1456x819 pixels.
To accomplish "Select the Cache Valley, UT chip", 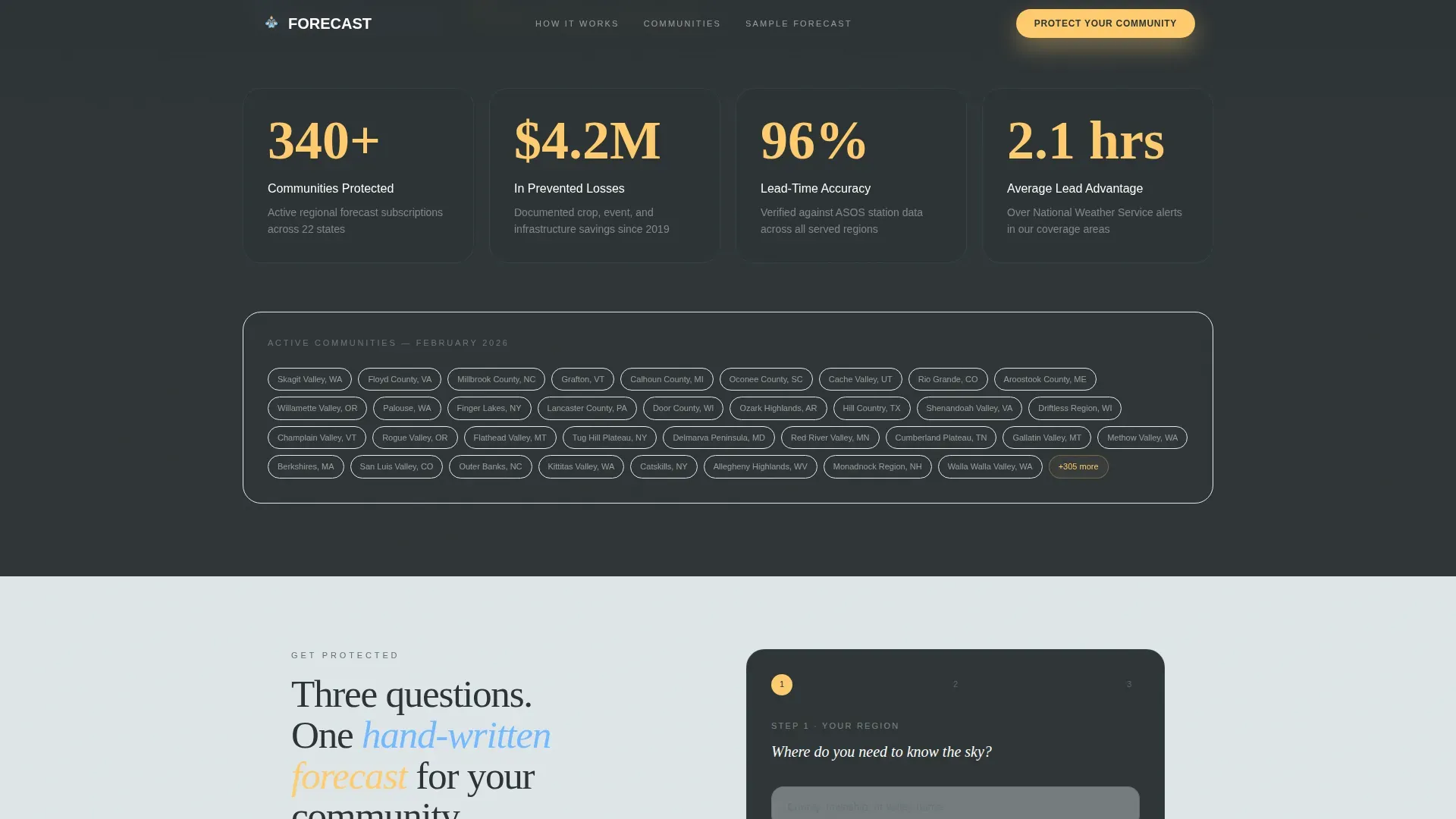I will tap(860, 379).
